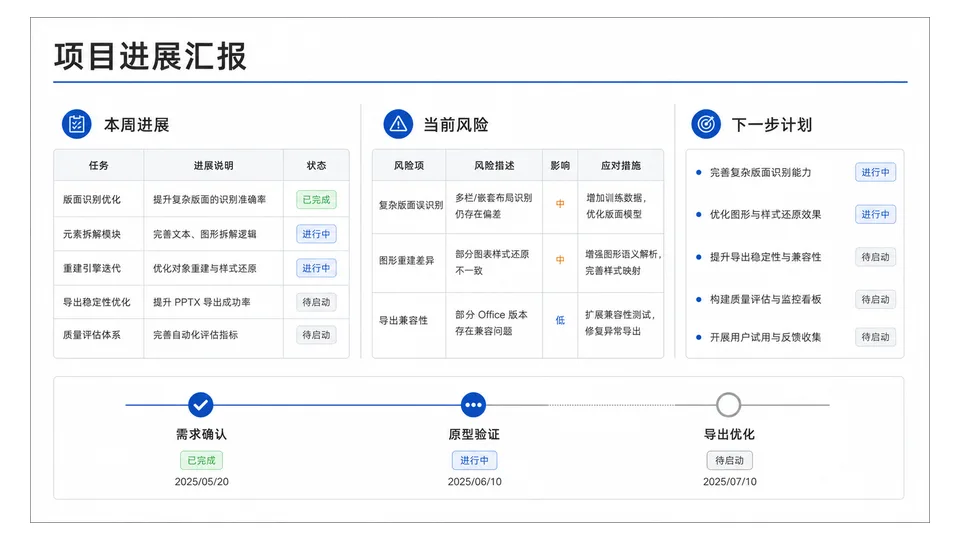The height and width of the screenshot is (540, 960).
Task: Click the 进展说明 column header
Action: pyautogui.click(x=214, y=165)
